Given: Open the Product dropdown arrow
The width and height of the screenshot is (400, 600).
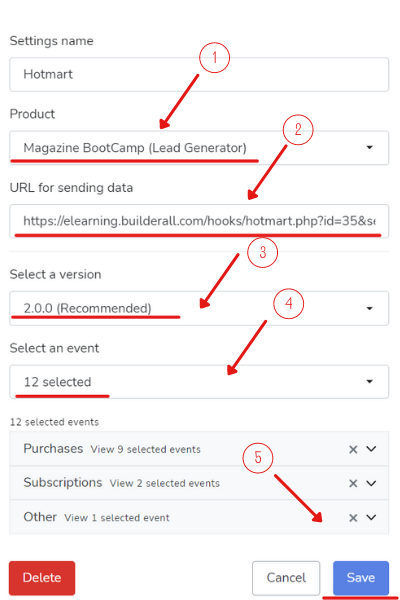Looking at the screenshot, I should pos(369,147).
